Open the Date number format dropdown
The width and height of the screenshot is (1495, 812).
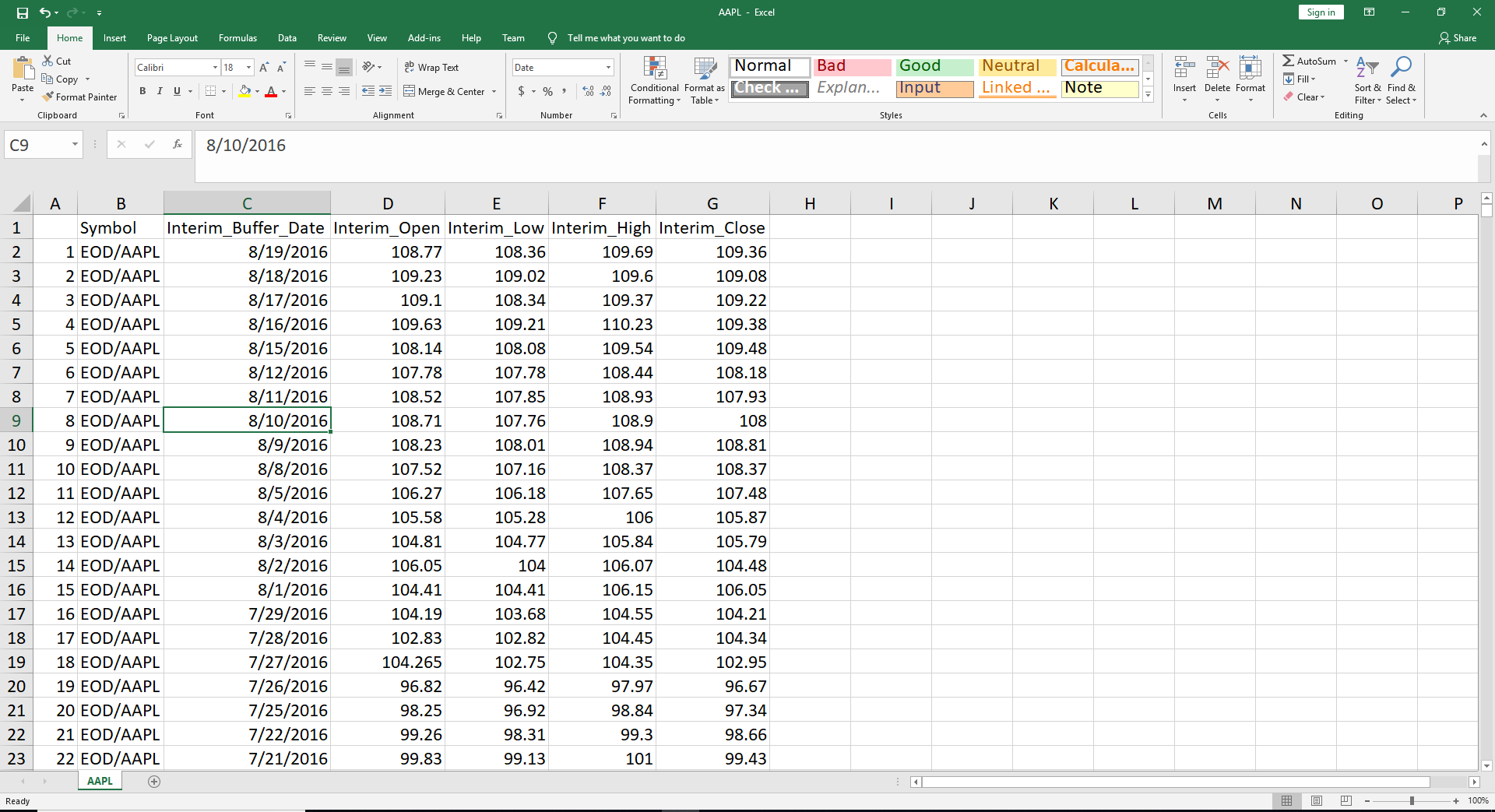click(609, 68)
